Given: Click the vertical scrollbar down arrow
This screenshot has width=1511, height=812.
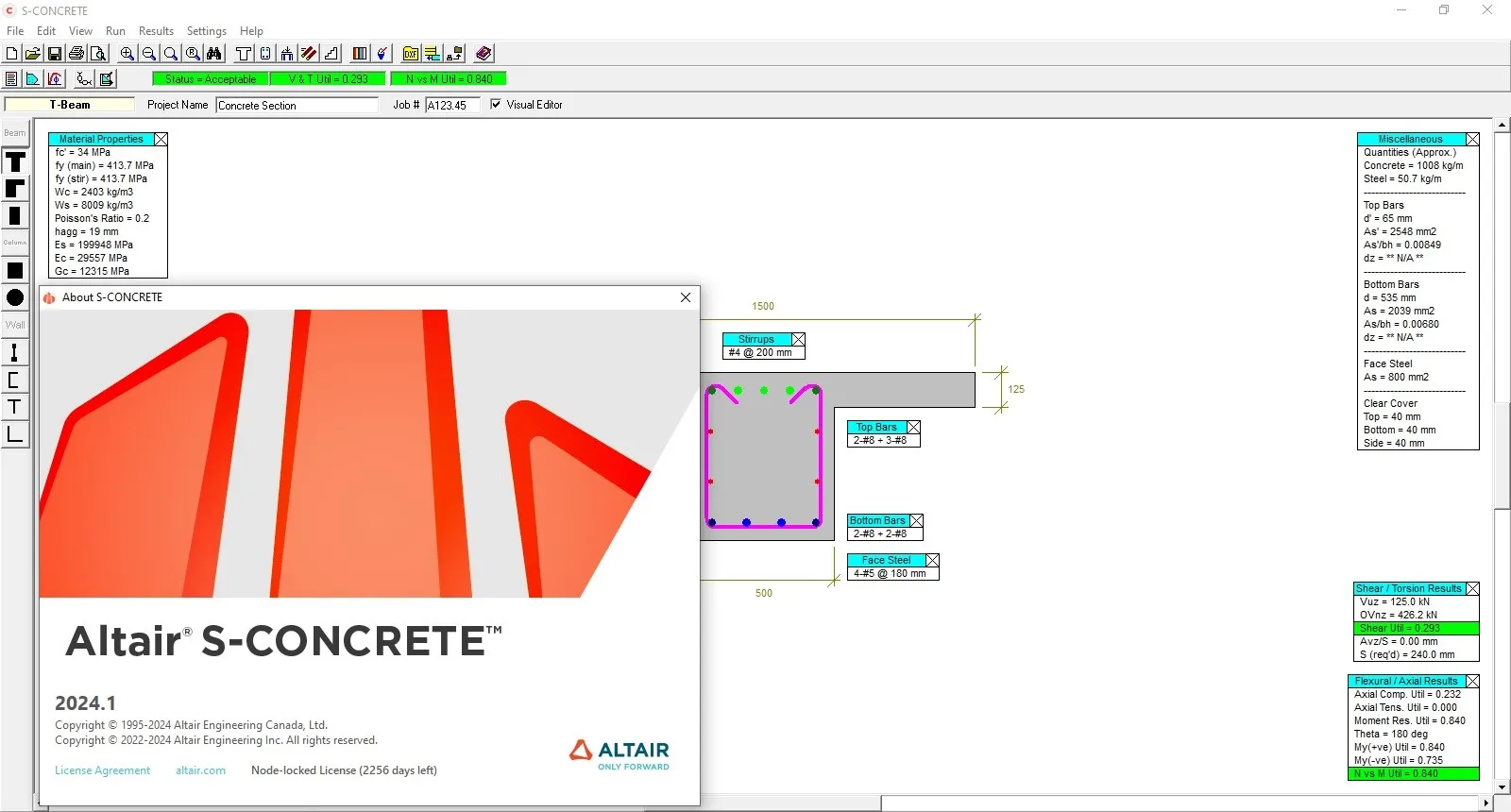Looking at the screenshot, I should point(1502,787).
